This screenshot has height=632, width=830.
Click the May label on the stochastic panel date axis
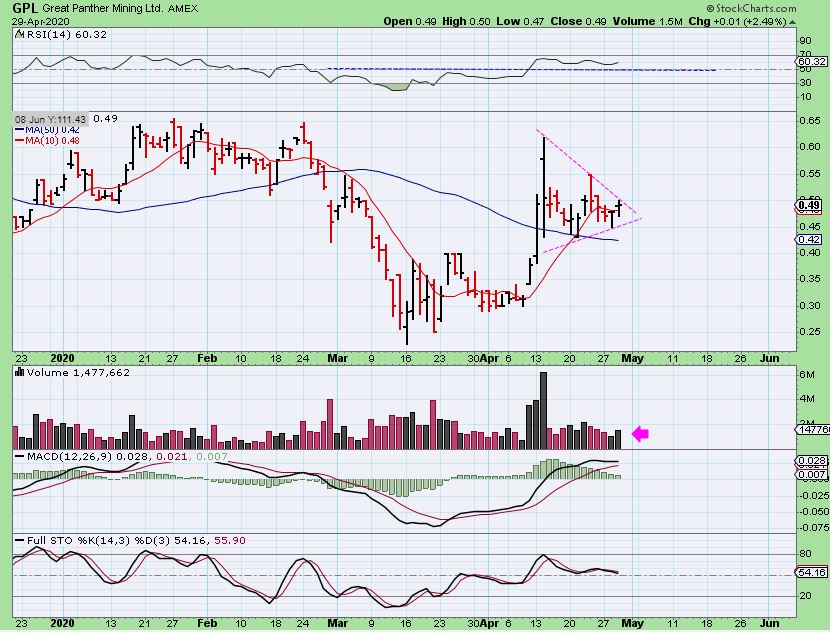(x=633, y=623)
